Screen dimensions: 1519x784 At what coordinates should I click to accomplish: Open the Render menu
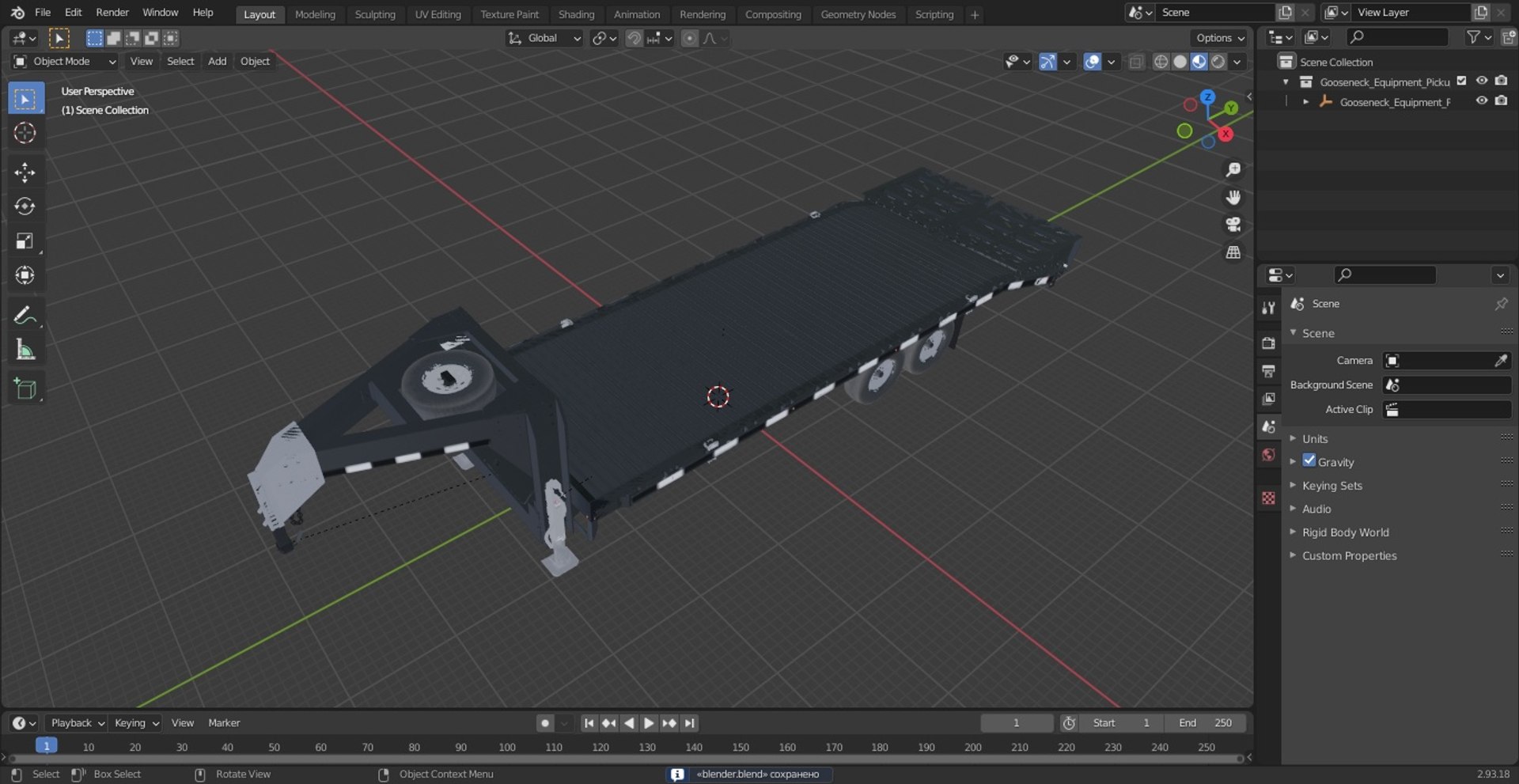[x=112, y=13]
